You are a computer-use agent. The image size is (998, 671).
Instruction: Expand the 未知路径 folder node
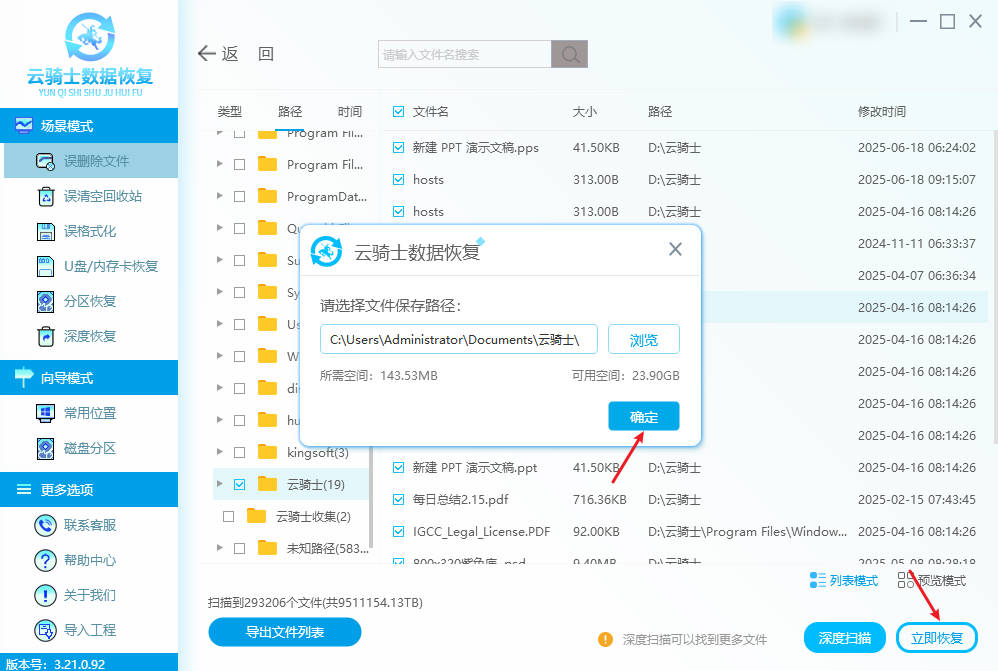[220, 548]
